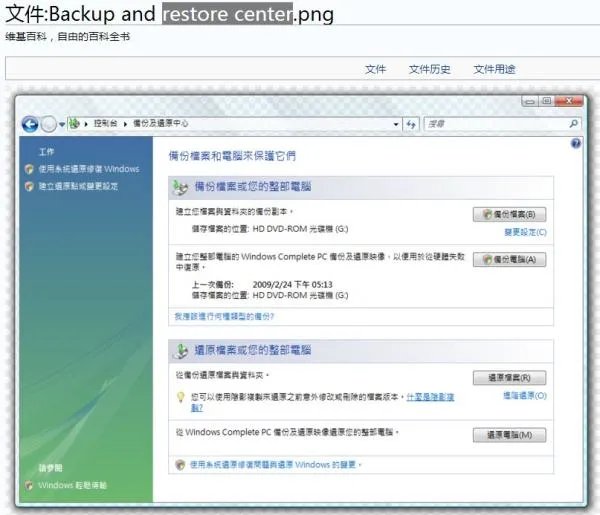Expand the arrow before 備份及還原中心 breadcrumb
Screen dimensions: 600x515
pos(125,124)
